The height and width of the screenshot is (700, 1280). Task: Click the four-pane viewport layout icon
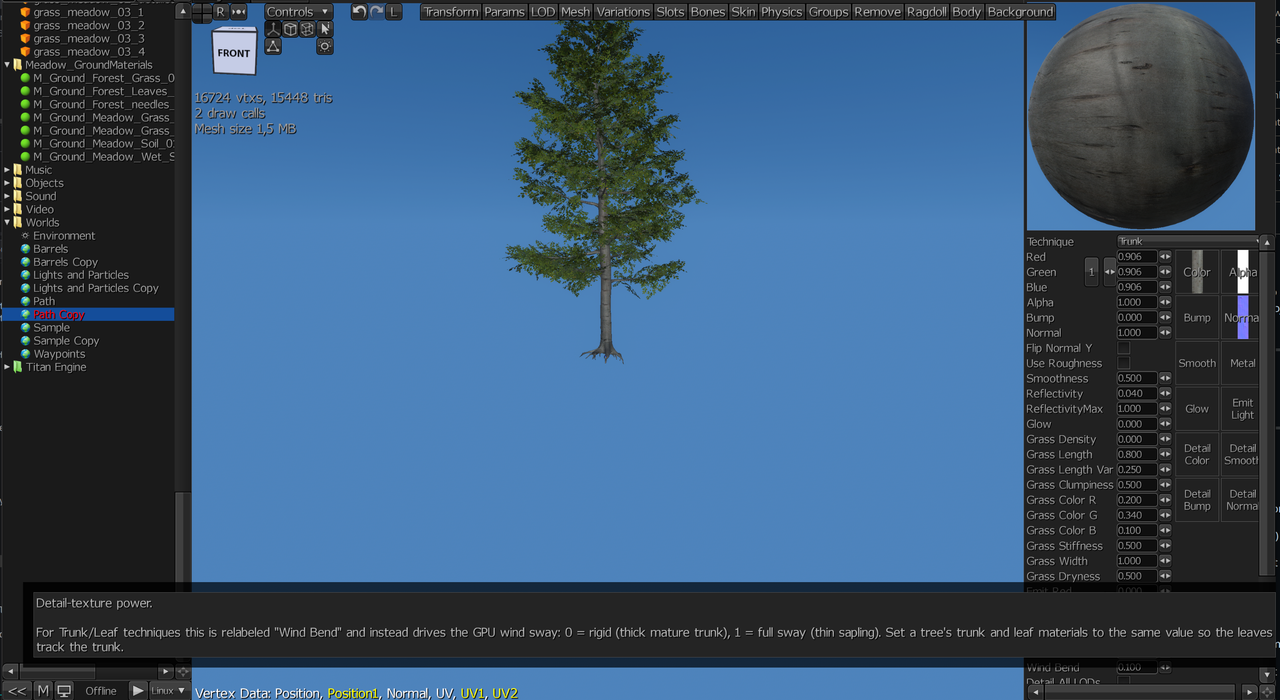pyautogui.click(x=201, y=12)
